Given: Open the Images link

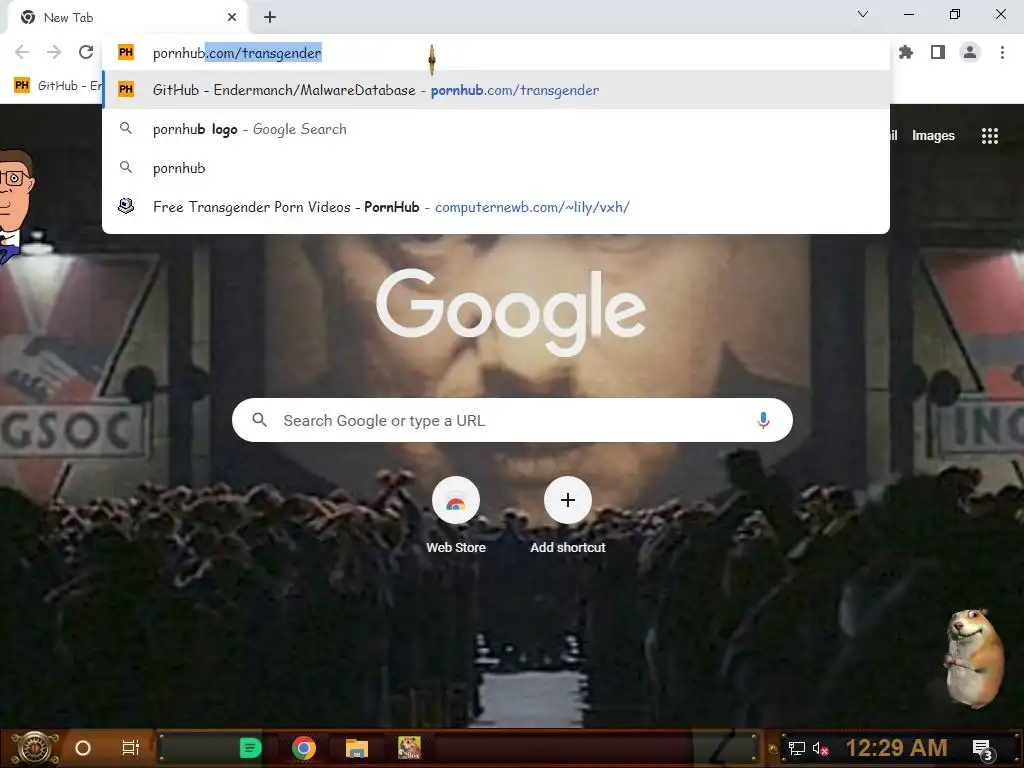Looking at the screenshot, I should [x=933, y=136].
